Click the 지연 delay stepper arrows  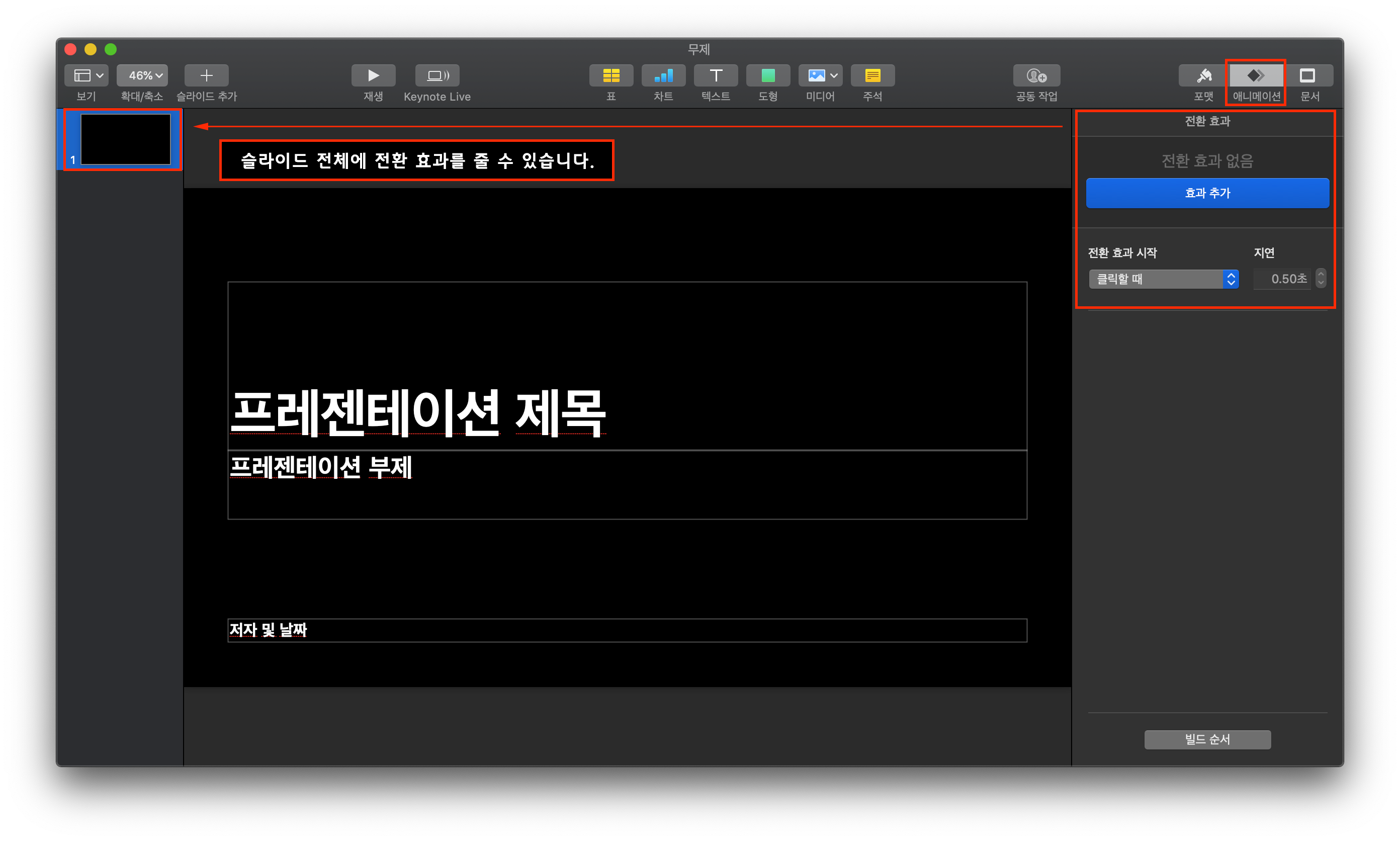pos(1321,278)
